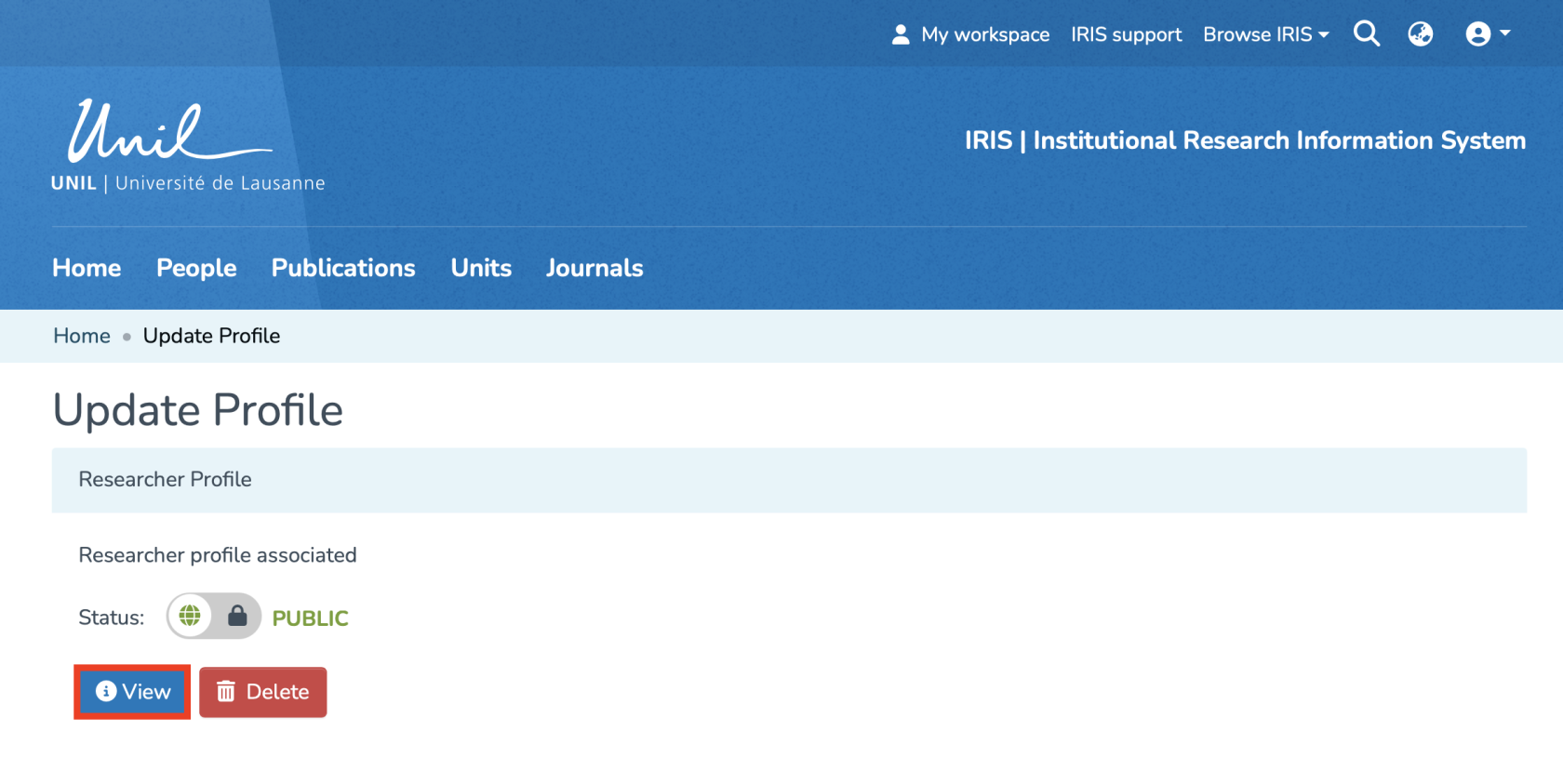
Task: Click the person icon beside My workspace
Action: point(900,34)
